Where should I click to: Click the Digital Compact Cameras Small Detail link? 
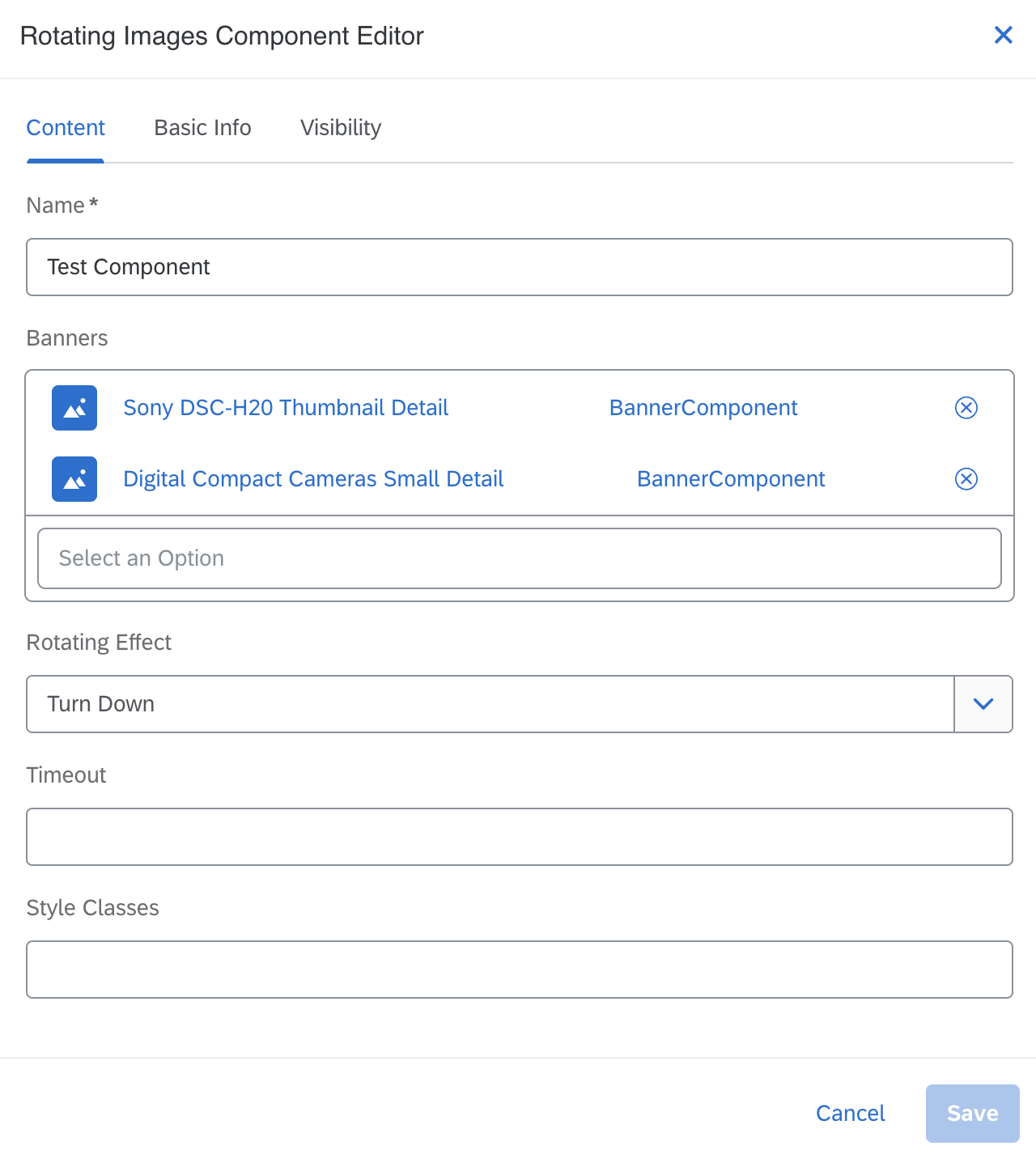pos(313,478)
